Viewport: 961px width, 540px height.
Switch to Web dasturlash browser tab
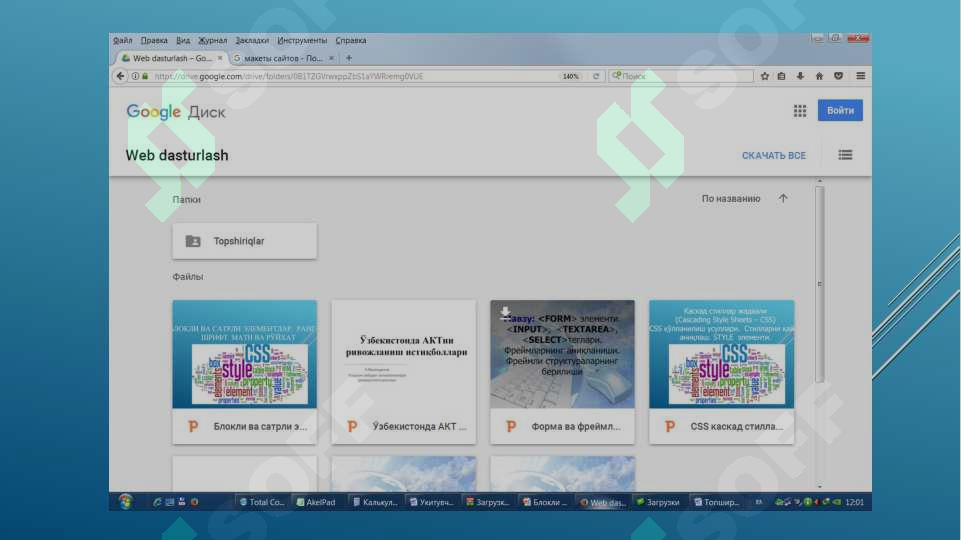pos(172,58)
